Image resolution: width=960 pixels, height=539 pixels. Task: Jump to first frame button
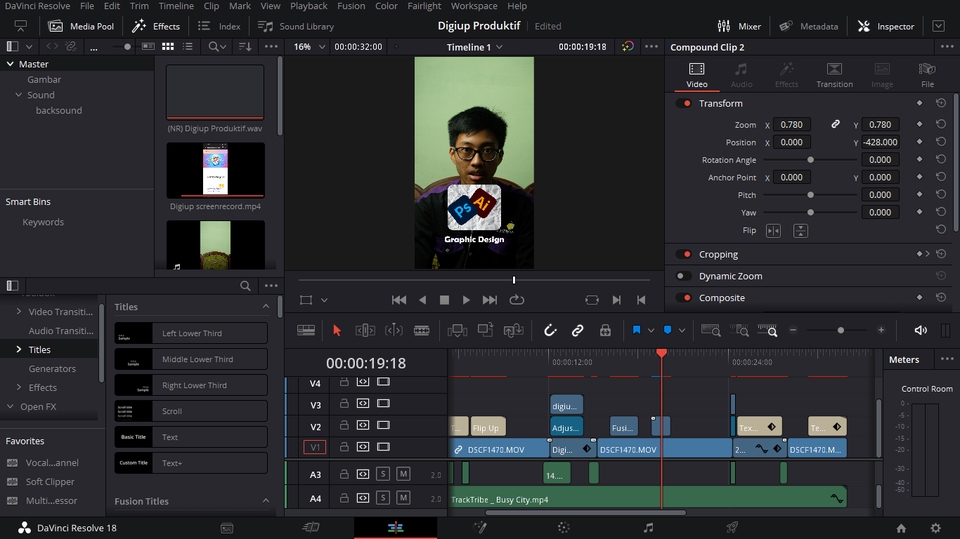[399, 300]
